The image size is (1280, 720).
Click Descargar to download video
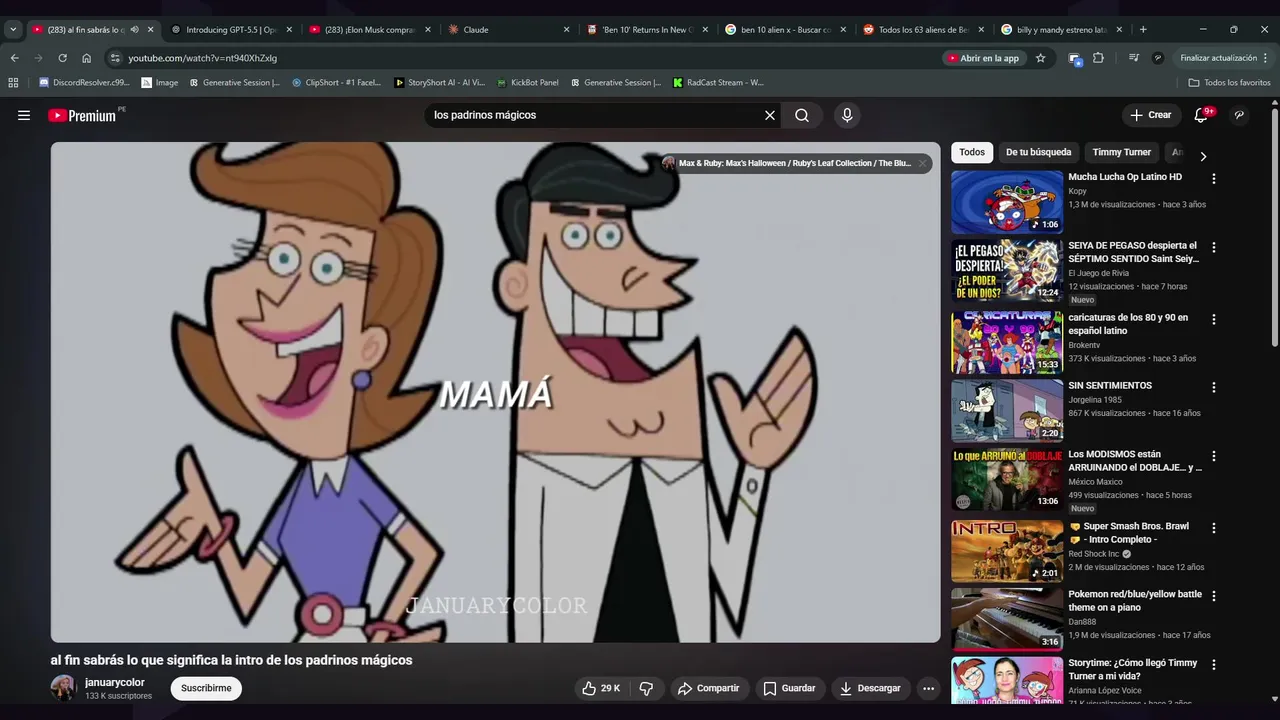pos(871,688)
